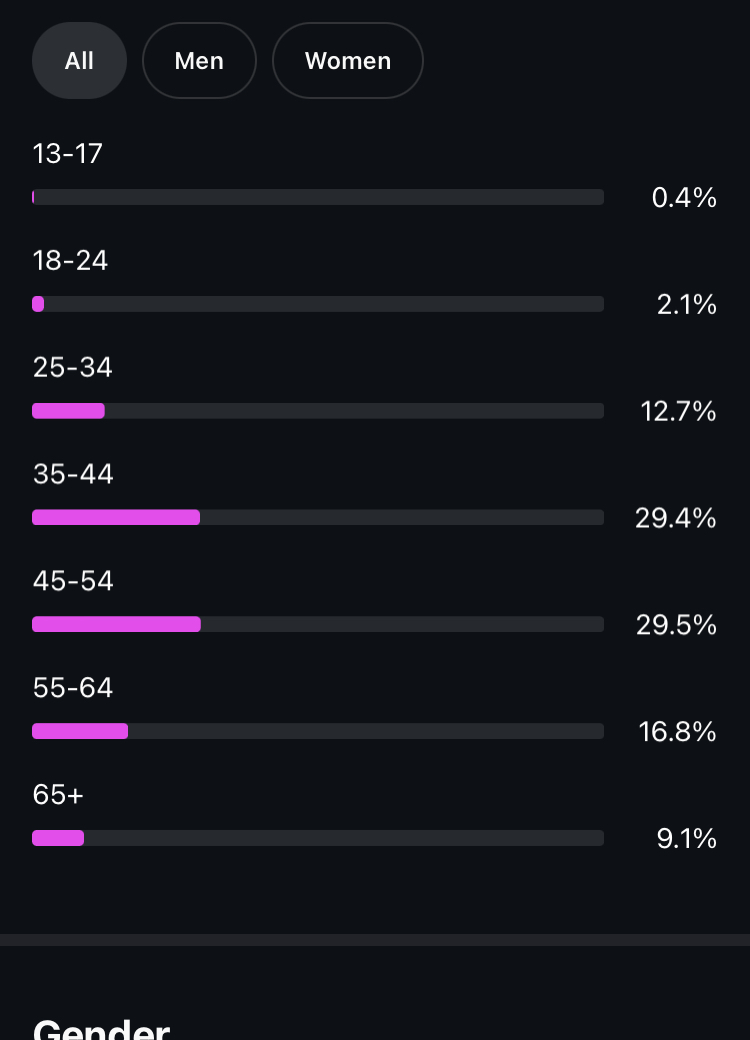Viewport: 750px width, 1040px height.
Task: Click the 35-44 age label
Action: click(x=73, y=474)
